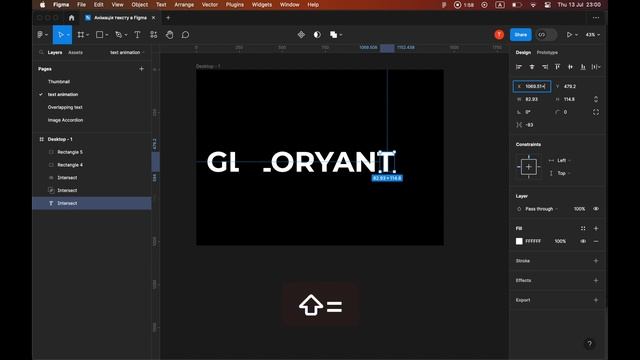
Task: Click the fill opacity 100% field
Action: (x=560, y=241)
